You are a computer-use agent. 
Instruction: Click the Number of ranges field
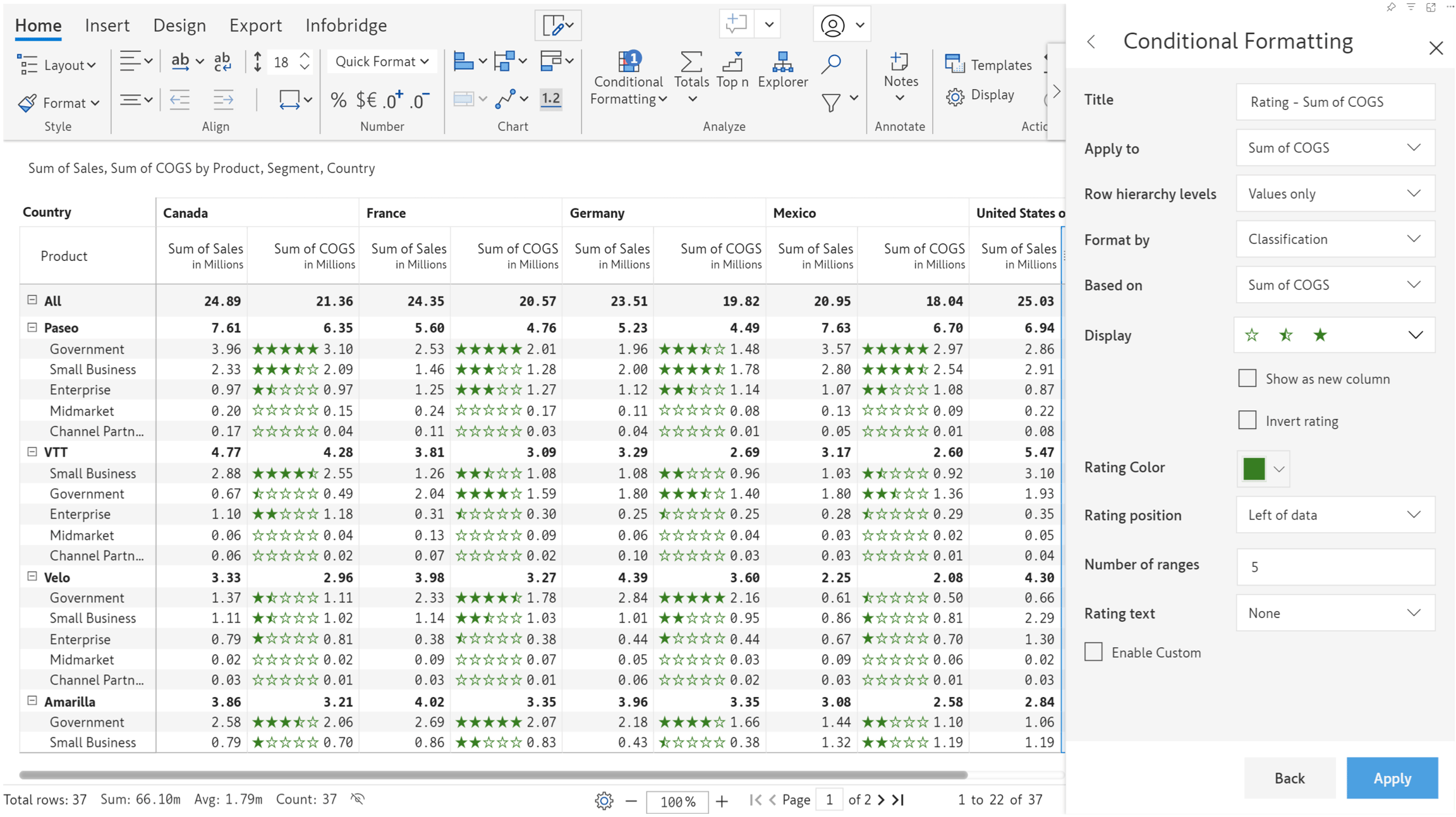[x=1335, y=567]
